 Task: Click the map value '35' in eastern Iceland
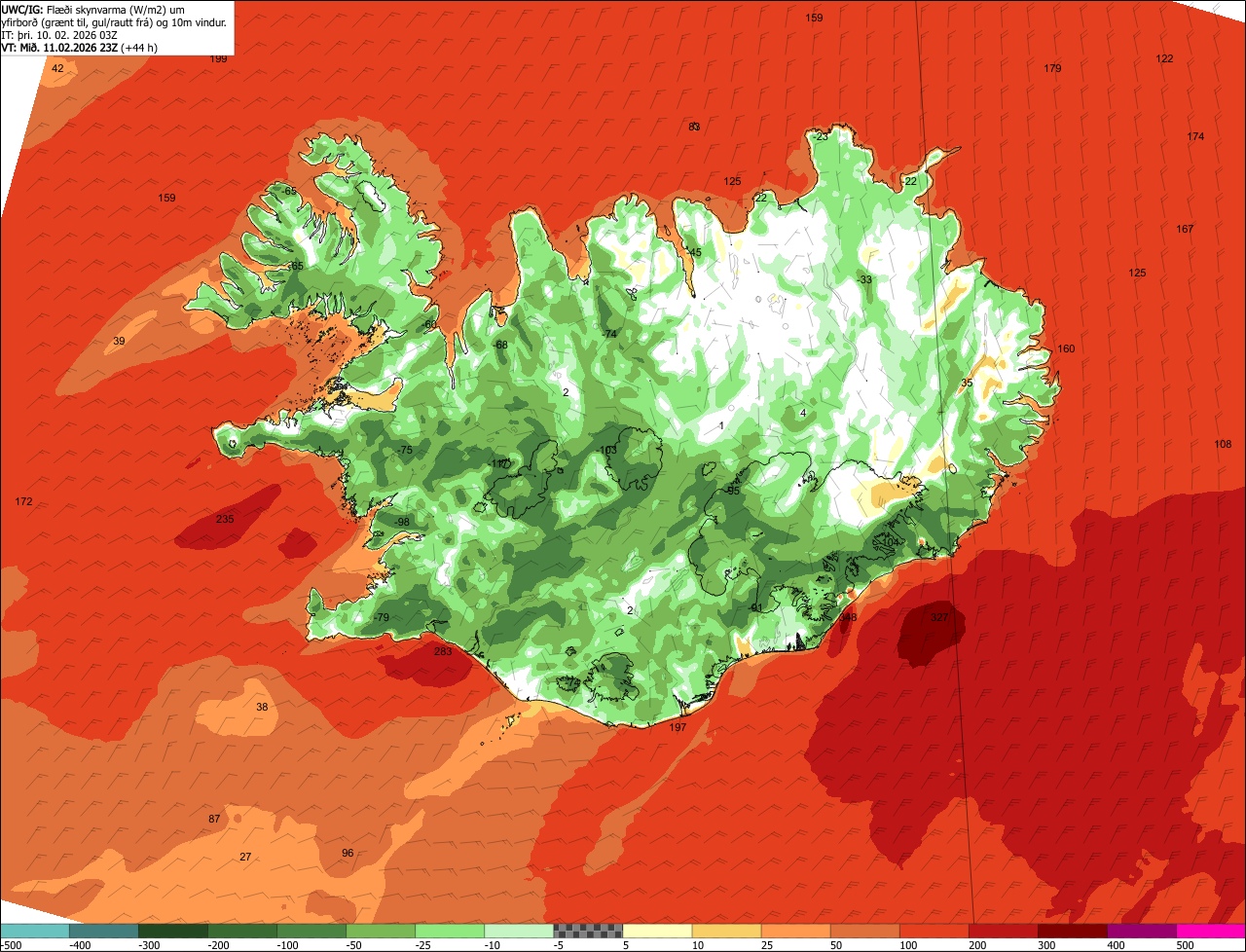point(967,383)
